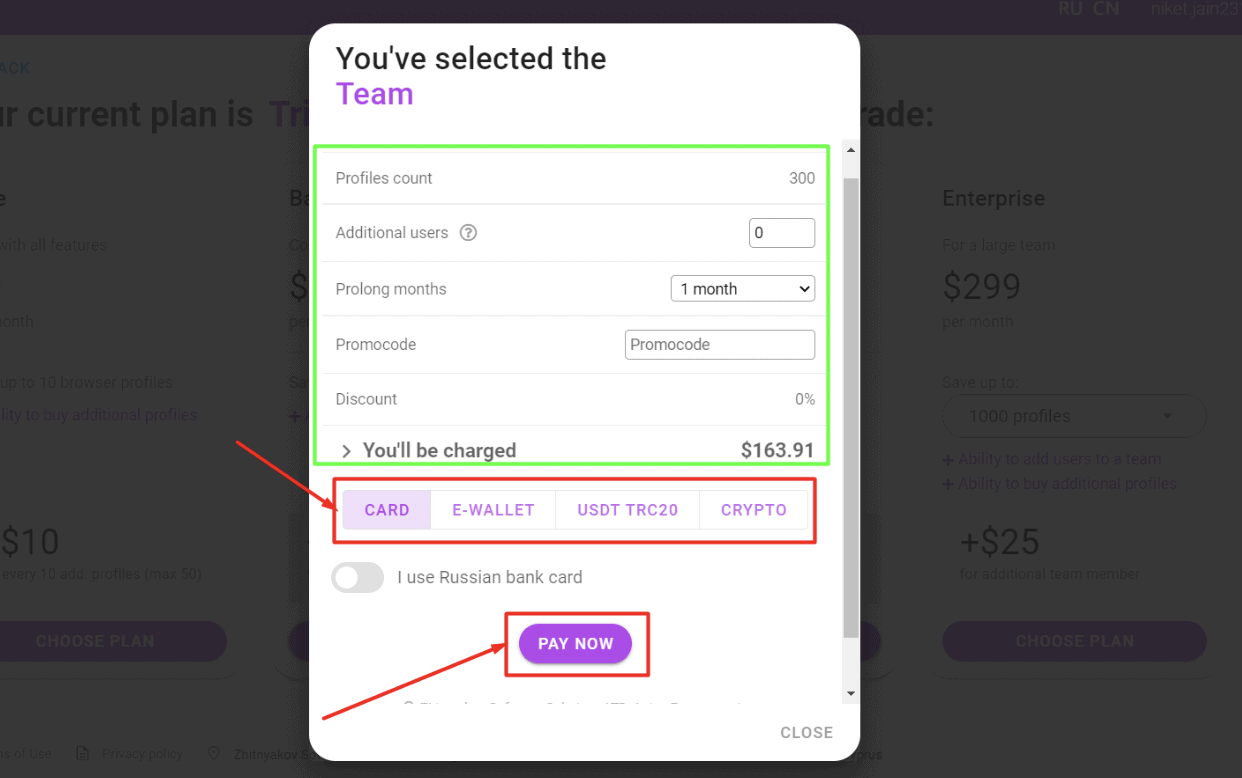The image size is (1242, 778).
Task: Switch site language to CN
Action: (x=1106, y=9)
